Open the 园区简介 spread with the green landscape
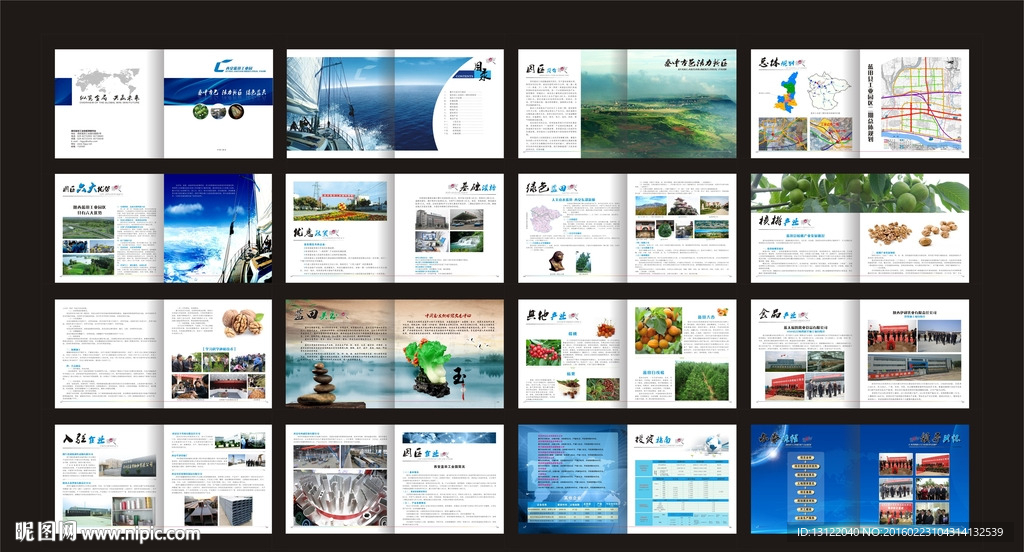 [627, 103]
